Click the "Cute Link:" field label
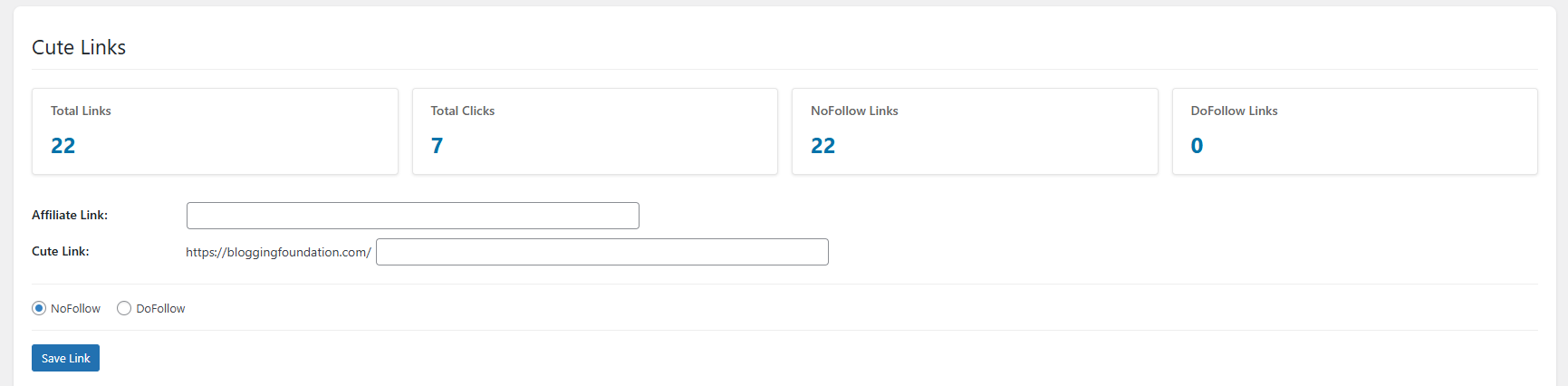1568x386 pixels. tap(61, 251)
